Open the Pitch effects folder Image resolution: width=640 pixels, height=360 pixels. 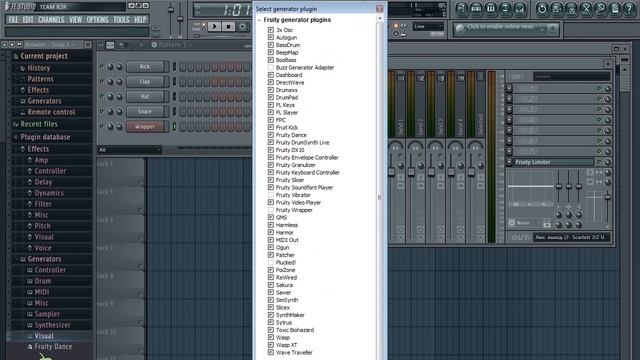42,226
